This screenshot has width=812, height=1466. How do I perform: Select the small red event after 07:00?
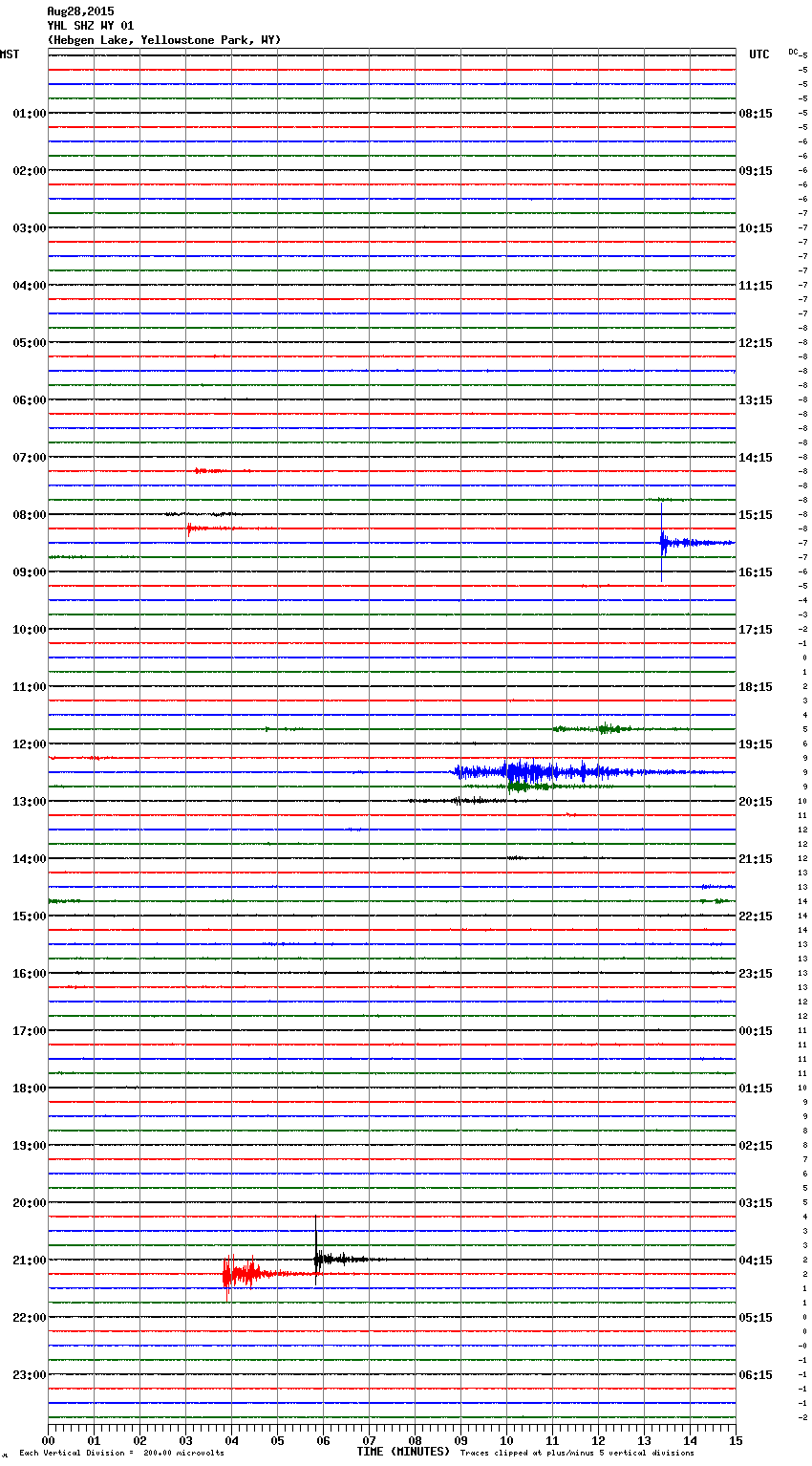coord(206,471)
